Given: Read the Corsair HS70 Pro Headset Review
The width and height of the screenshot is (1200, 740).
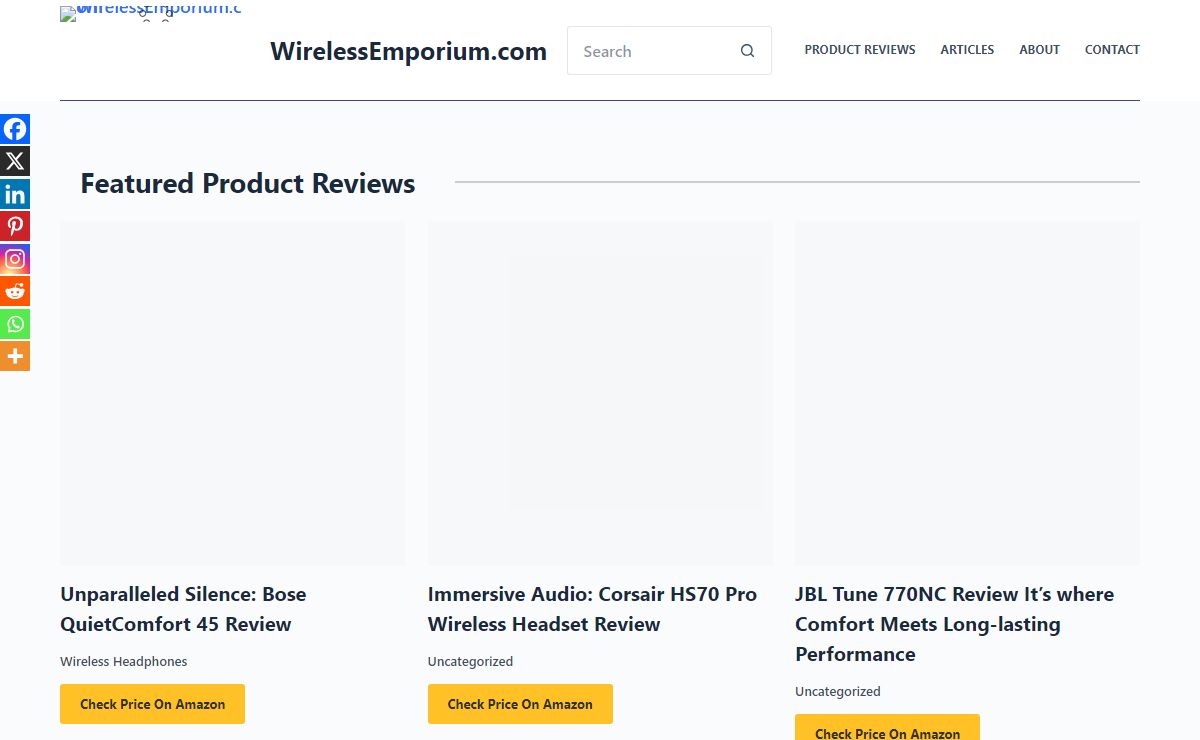Looking at the screenshot, I should [x=592, y=609].
